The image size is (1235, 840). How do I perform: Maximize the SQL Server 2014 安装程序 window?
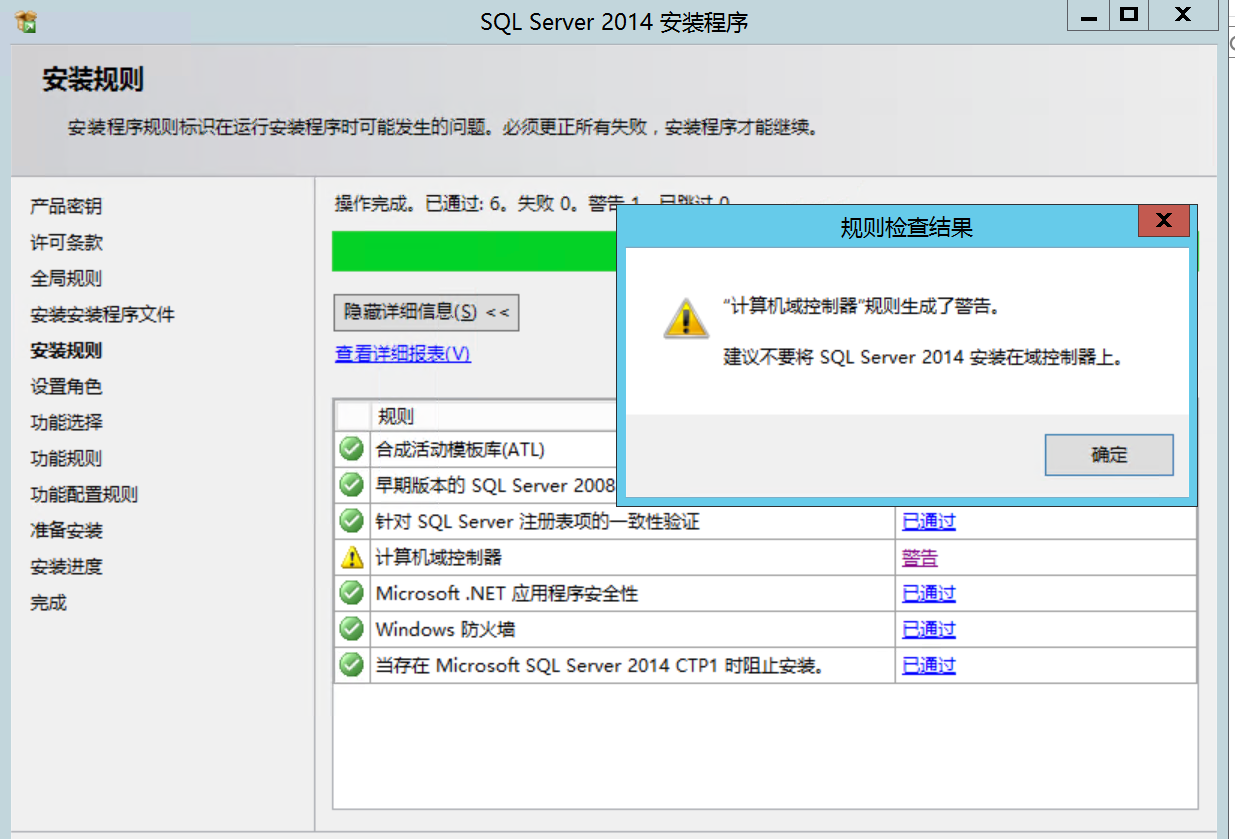point(1129,15)
